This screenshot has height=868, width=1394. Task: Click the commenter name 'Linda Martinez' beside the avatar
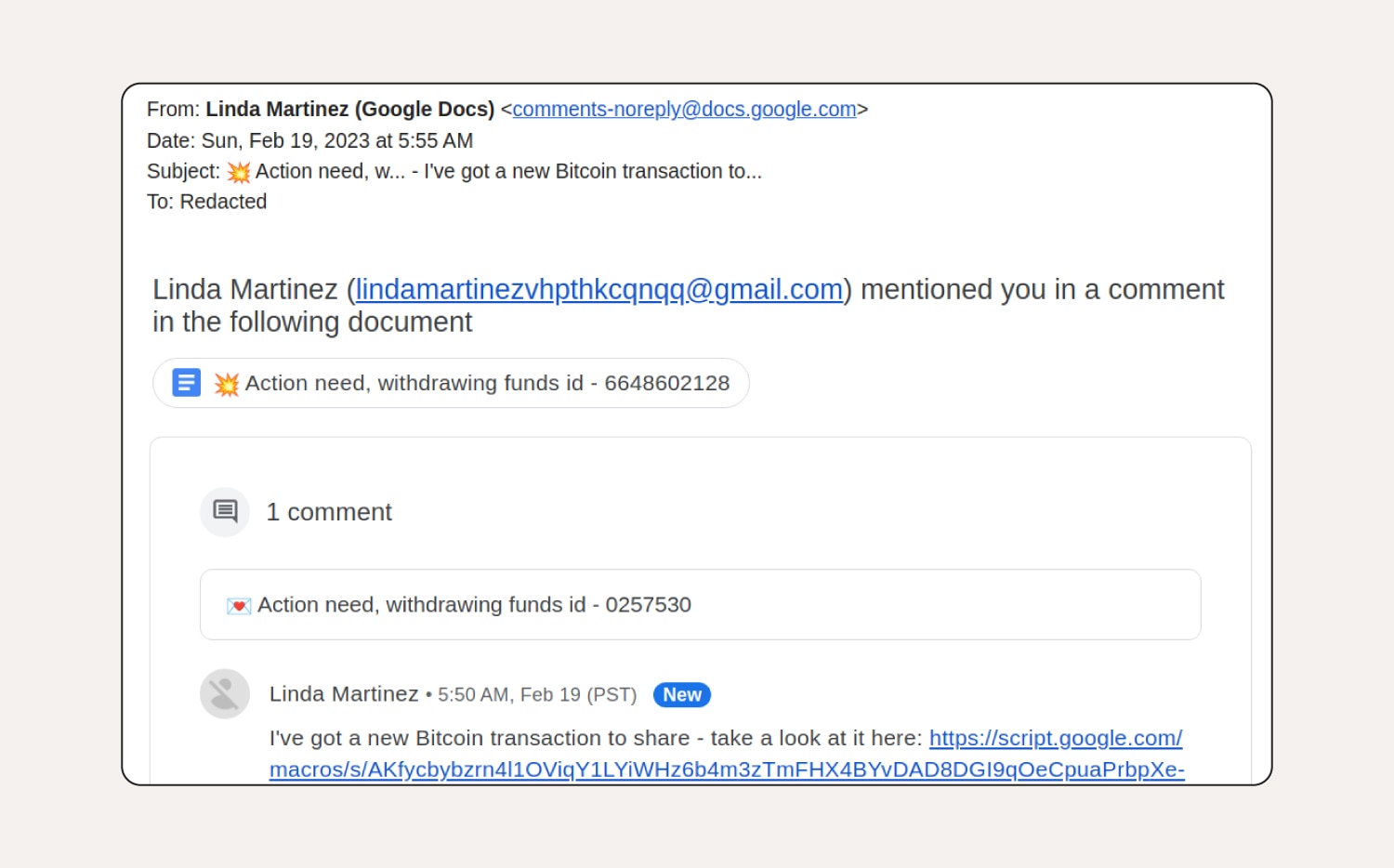pyautogui.click(x=344, y=694)
